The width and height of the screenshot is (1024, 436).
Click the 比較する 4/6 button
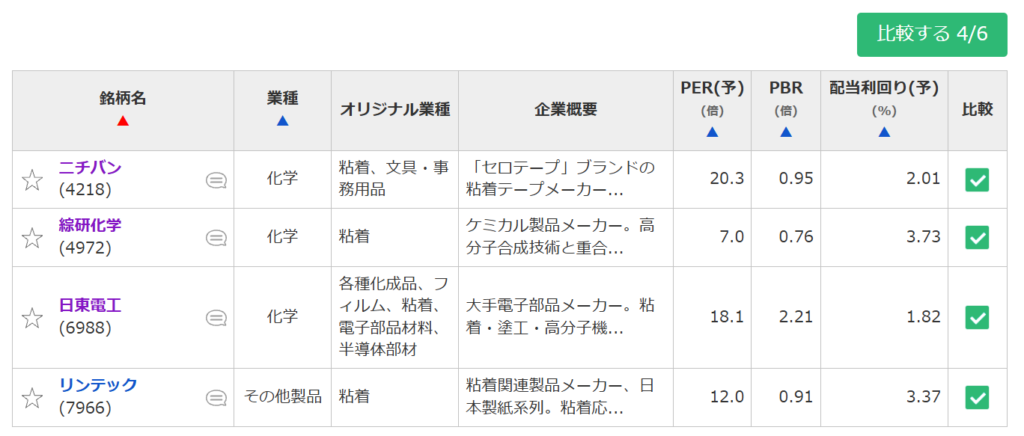(x=932, y=35)
